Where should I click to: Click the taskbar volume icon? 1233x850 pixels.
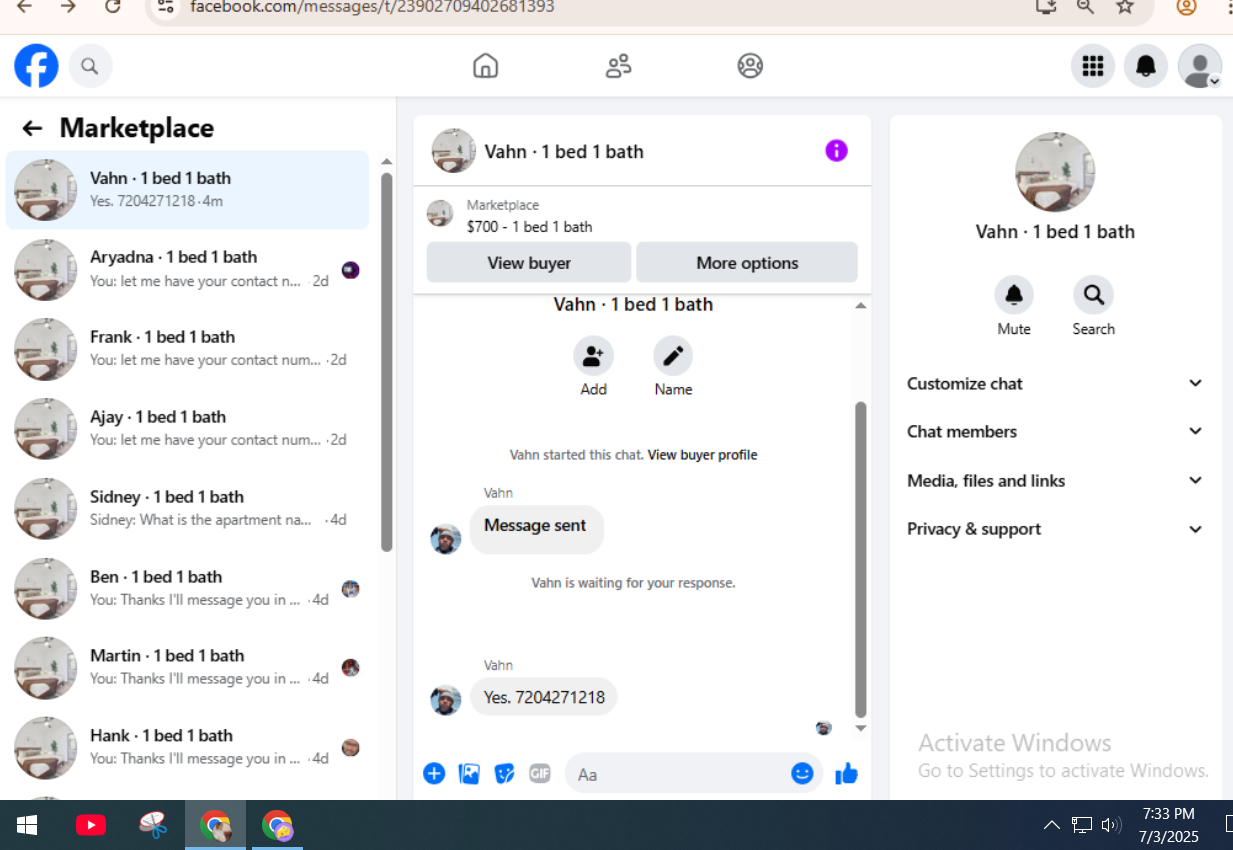(1110, 825)
